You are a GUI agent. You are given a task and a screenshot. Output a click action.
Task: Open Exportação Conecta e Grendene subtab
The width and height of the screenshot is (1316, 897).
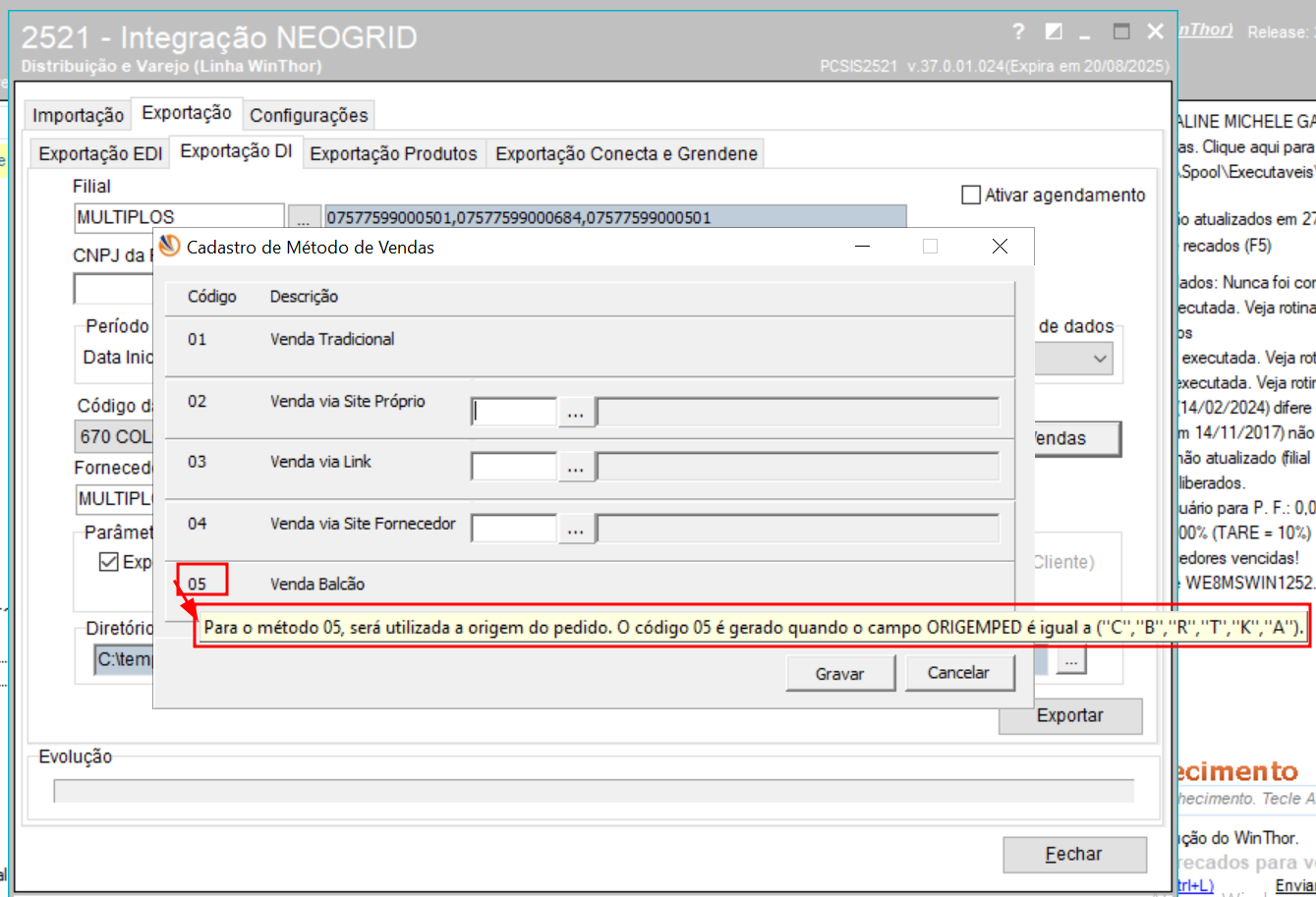coord(626,153)
